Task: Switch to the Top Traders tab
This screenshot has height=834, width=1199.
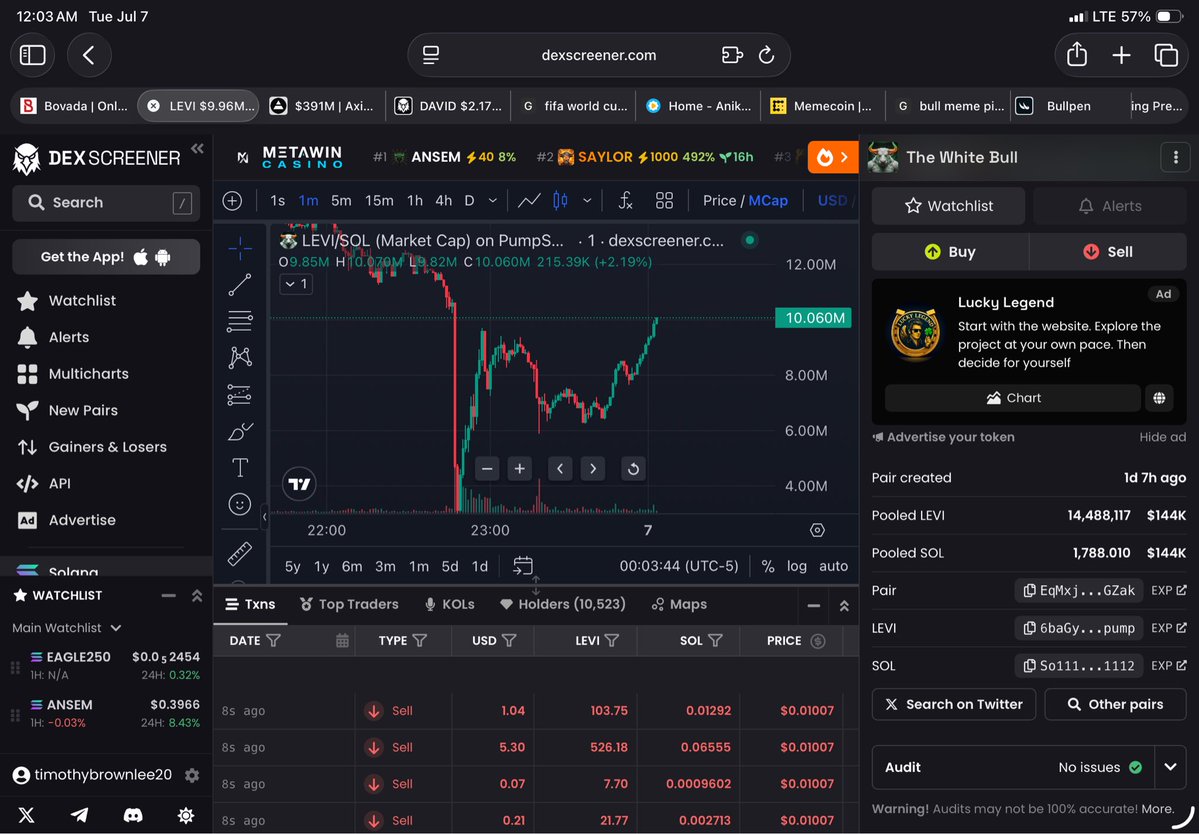Action: pos(349,604)
